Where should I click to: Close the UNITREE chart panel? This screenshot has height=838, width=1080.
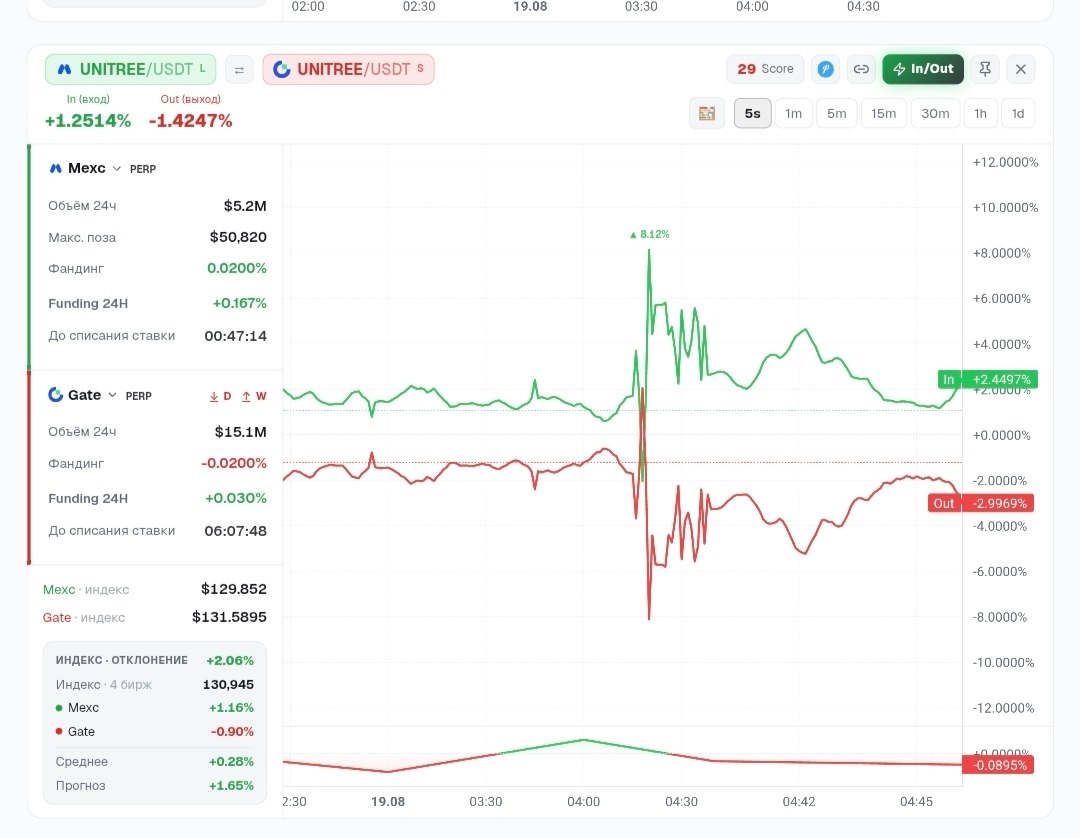[x=1021, y=69]
